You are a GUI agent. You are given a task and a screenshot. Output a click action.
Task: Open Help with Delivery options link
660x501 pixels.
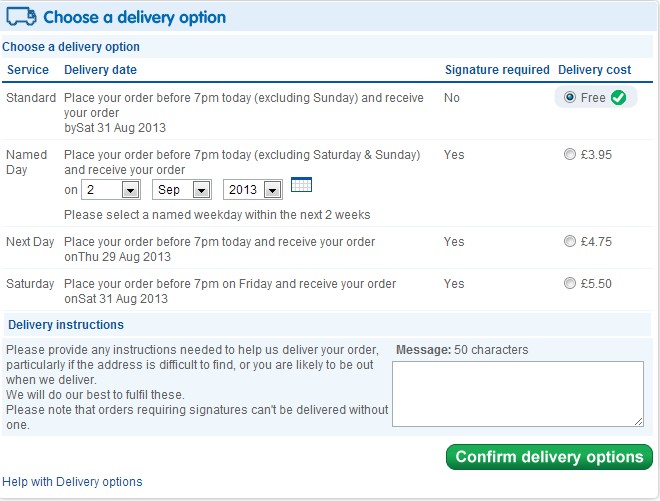(x=72, y=482)
